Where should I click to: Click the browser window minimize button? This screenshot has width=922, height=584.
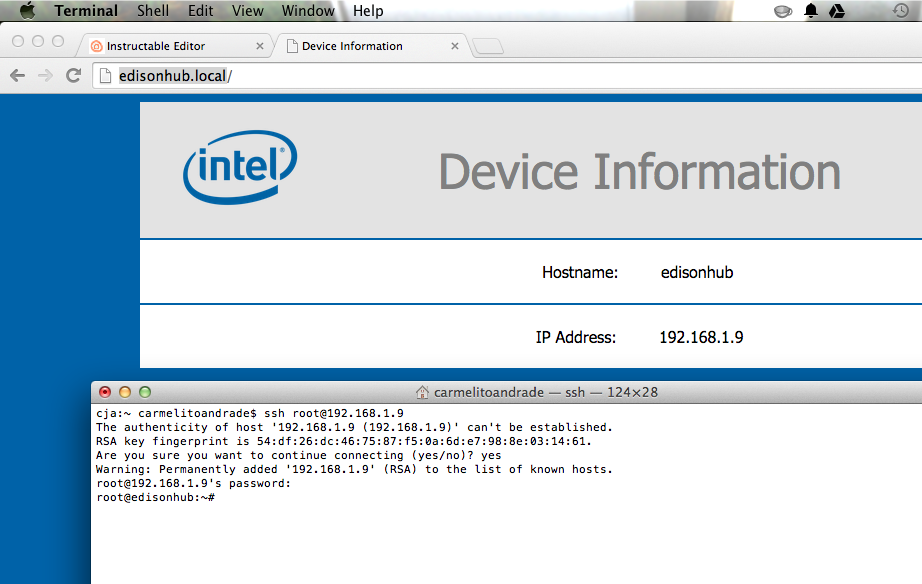[38, 41]
